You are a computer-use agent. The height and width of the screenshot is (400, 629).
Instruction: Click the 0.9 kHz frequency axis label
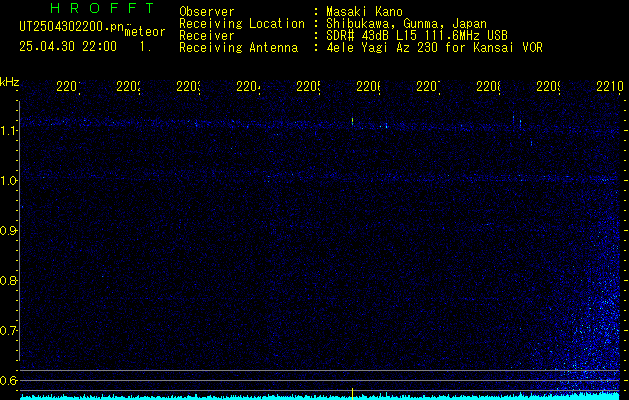(8, 231)
